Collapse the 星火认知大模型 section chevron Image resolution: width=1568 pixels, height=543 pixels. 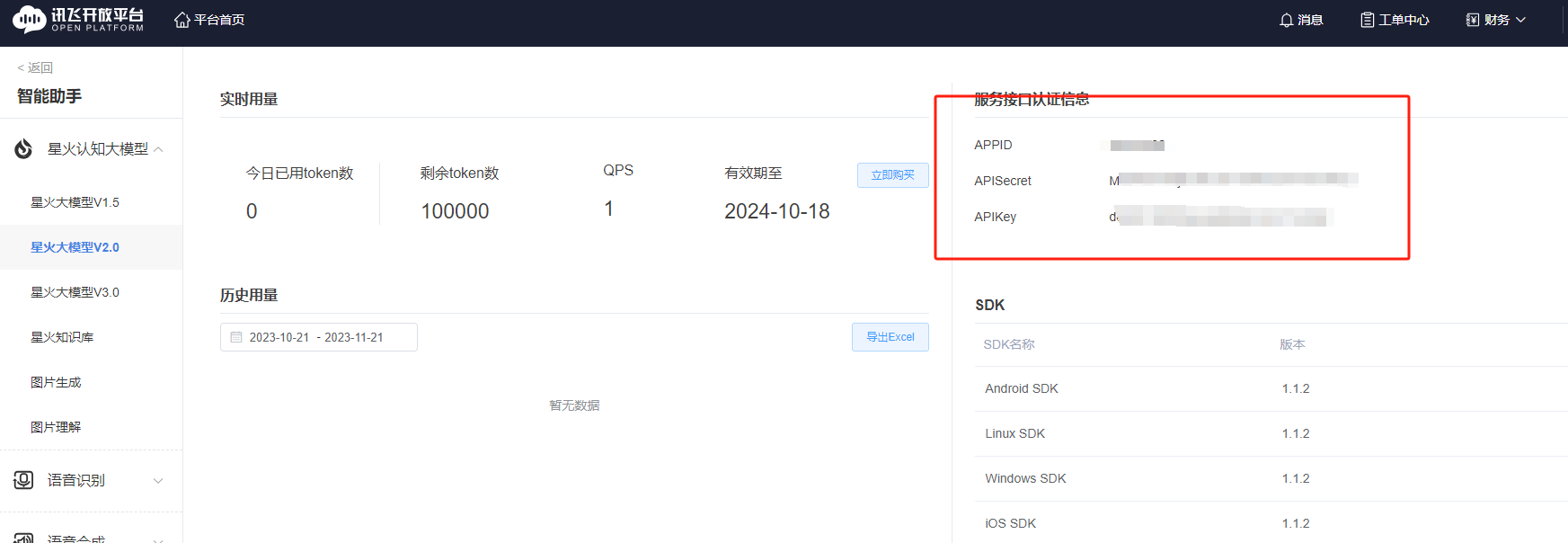[158, 149]
